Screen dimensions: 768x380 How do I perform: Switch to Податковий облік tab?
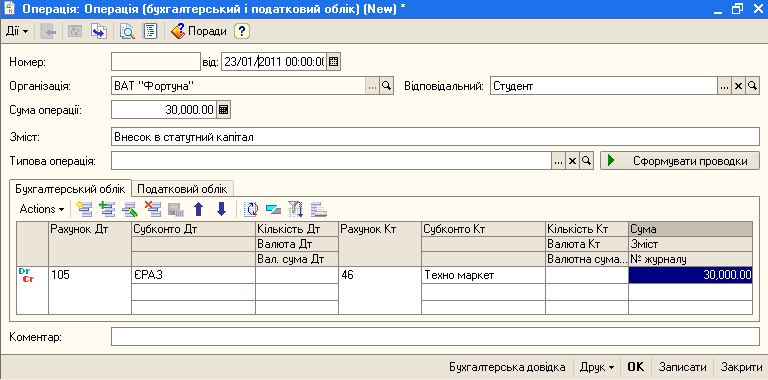182,189
